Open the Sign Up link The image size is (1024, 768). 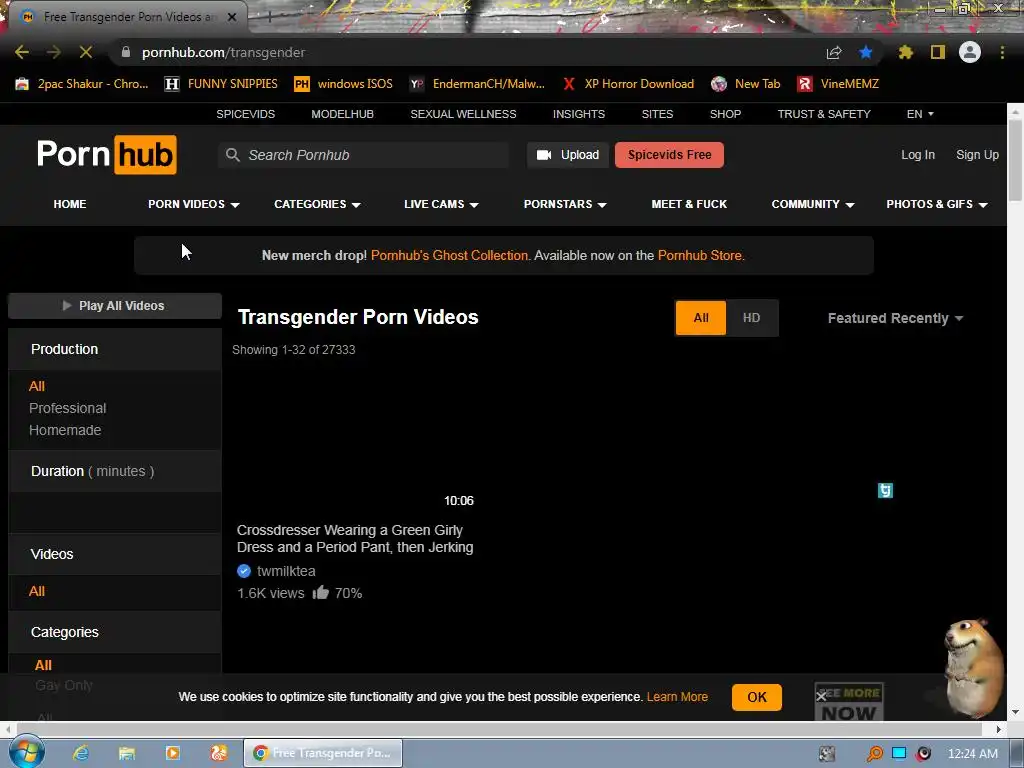977,155
